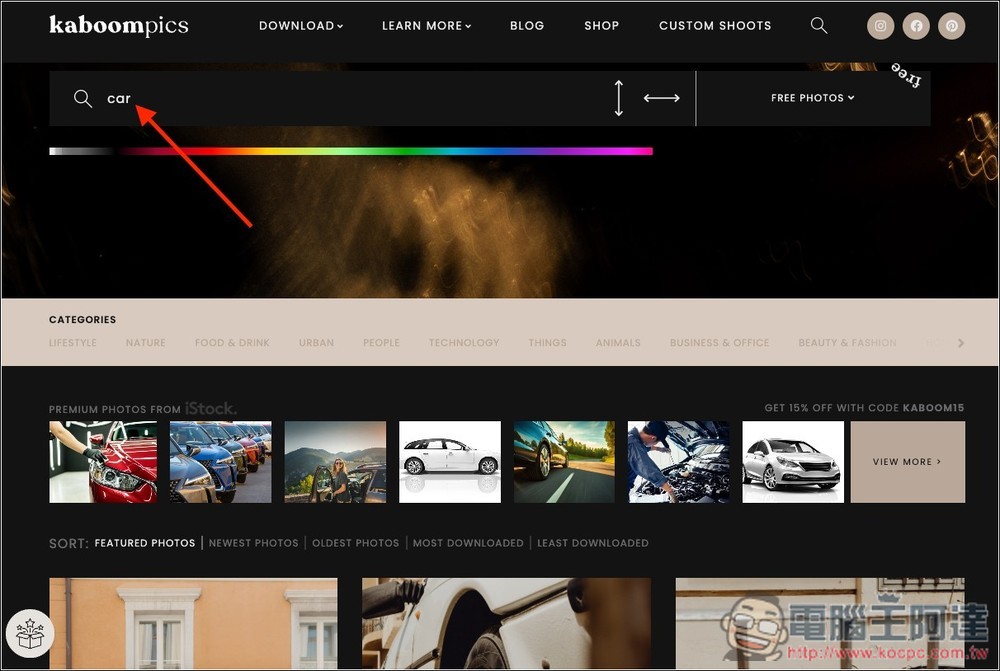
Task: Sort by Most Downloaded
Action: point(468,543)
